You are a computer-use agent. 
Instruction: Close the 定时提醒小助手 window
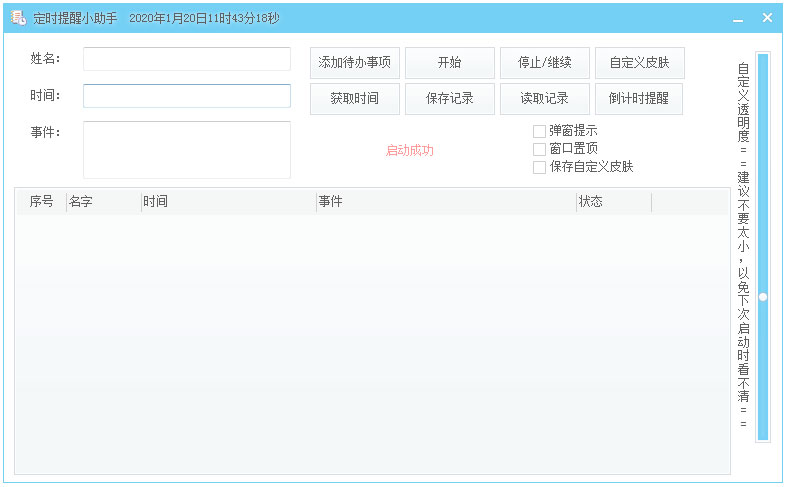(x=767, y=18)
